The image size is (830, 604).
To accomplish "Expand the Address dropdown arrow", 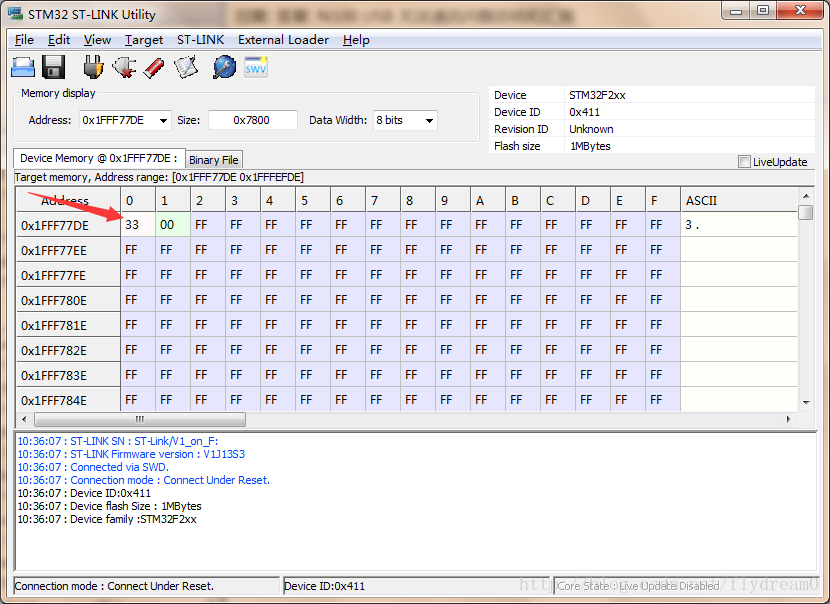I will 164,121.
